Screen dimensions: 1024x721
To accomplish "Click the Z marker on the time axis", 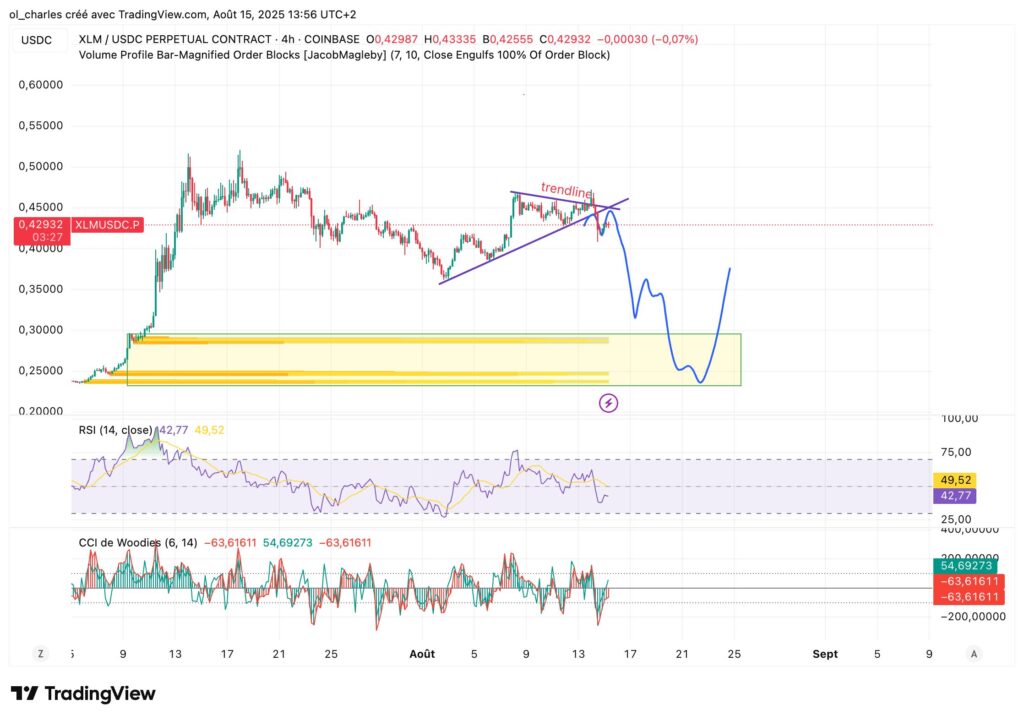I will pos(40,653).
